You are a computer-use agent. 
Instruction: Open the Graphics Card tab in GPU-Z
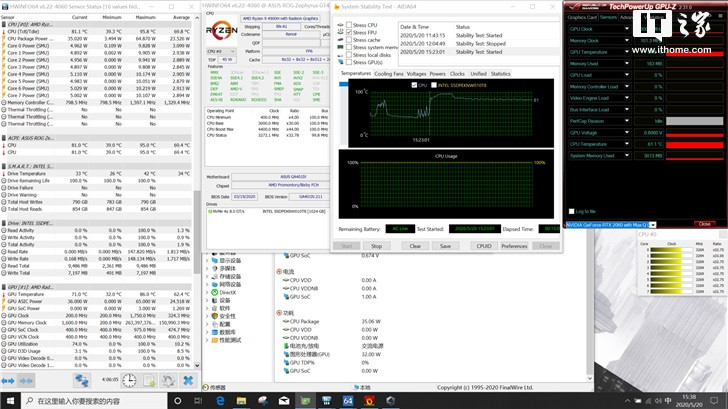tap(582, 17)
